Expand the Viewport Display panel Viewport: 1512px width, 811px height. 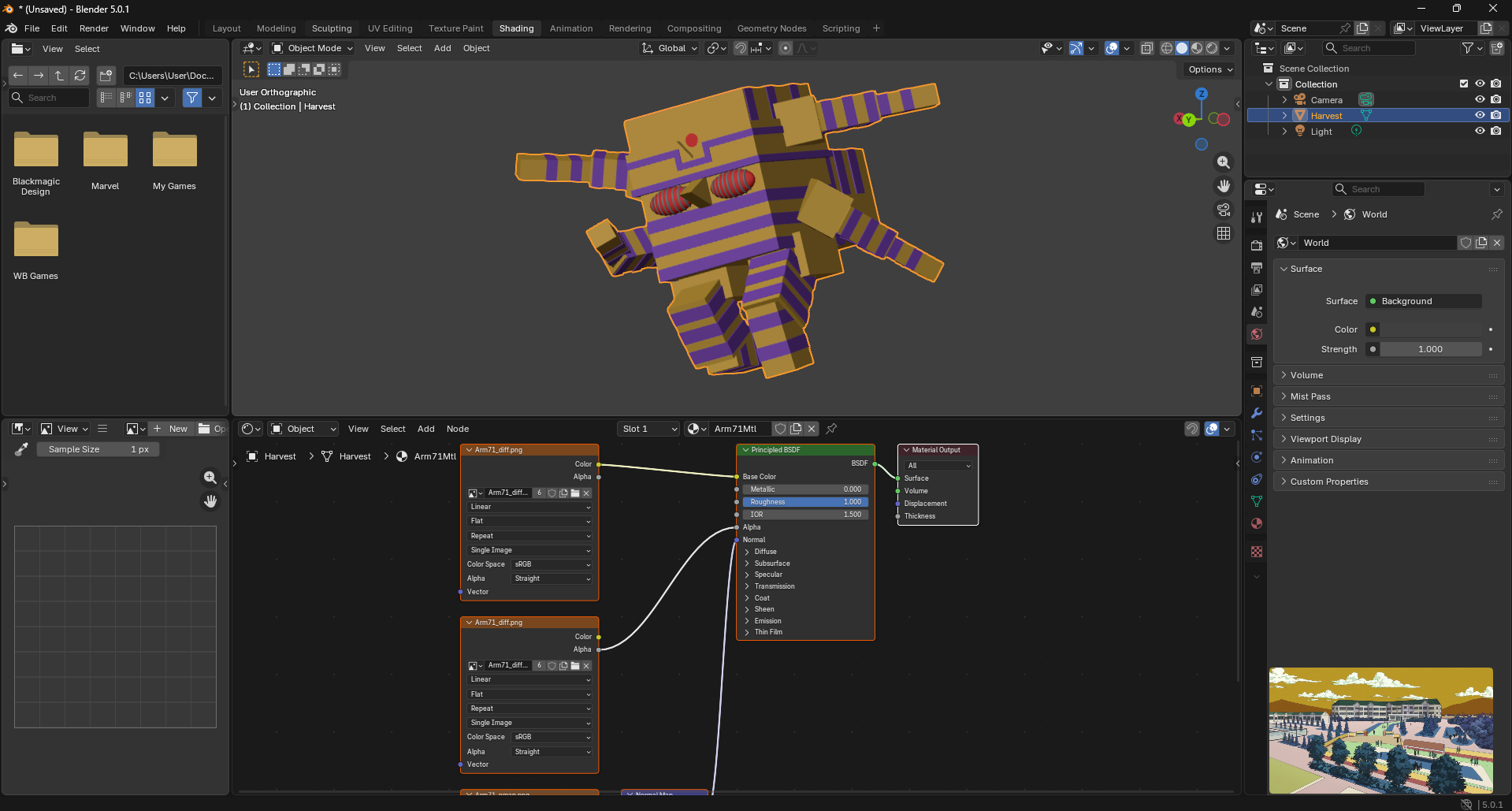pyautogui.click(x=1388, y=439)
